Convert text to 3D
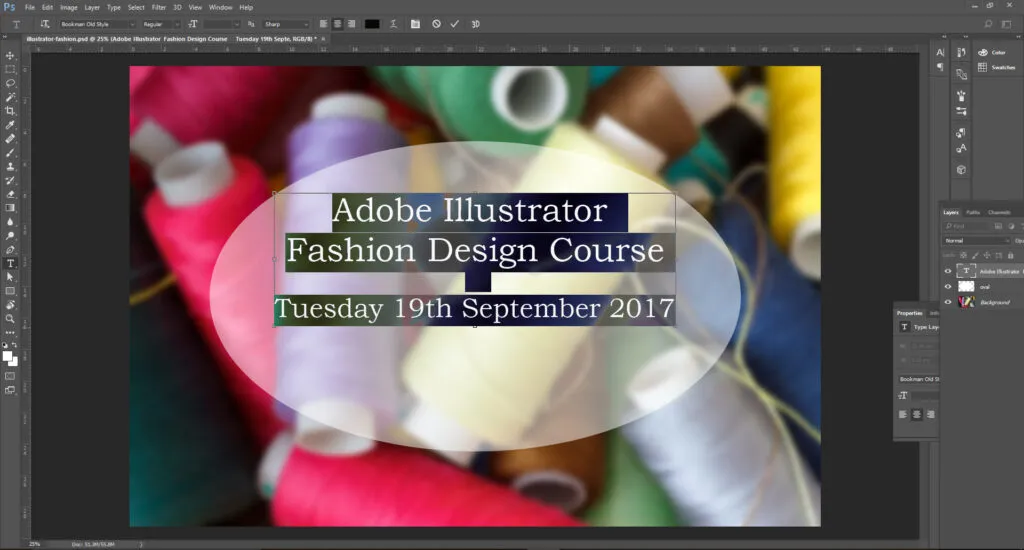The width and height of the screenshot is (1024, 550). click(x=475, y=24)
